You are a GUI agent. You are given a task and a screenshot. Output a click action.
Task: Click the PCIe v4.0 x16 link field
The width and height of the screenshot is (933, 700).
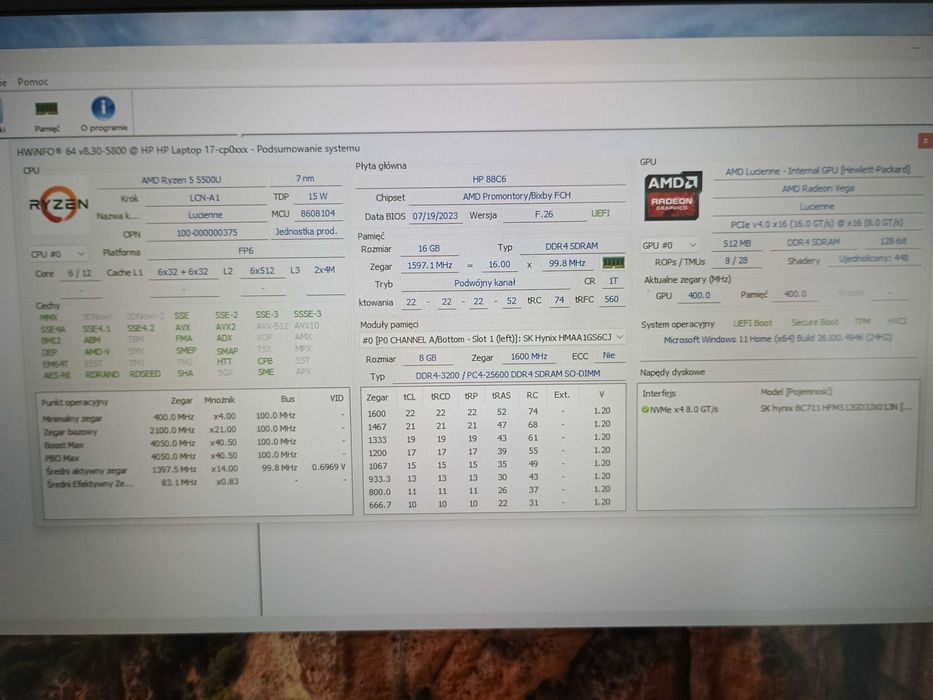pos(816,223)
